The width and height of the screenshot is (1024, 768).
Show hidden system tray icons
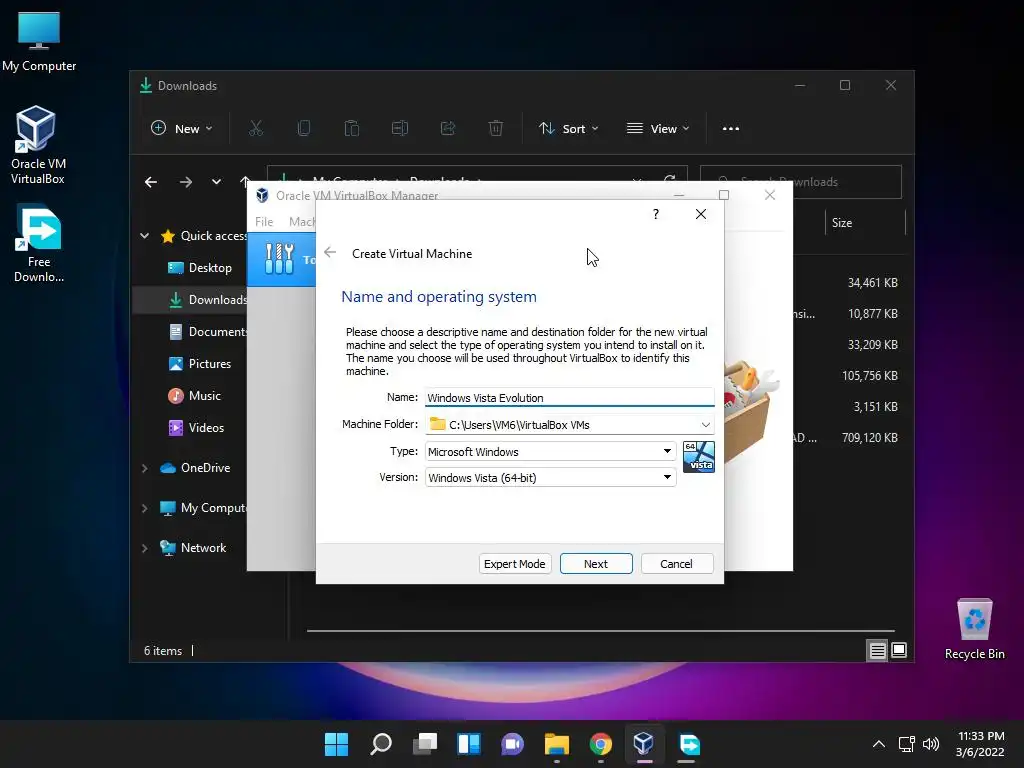[x=879, y=744]
